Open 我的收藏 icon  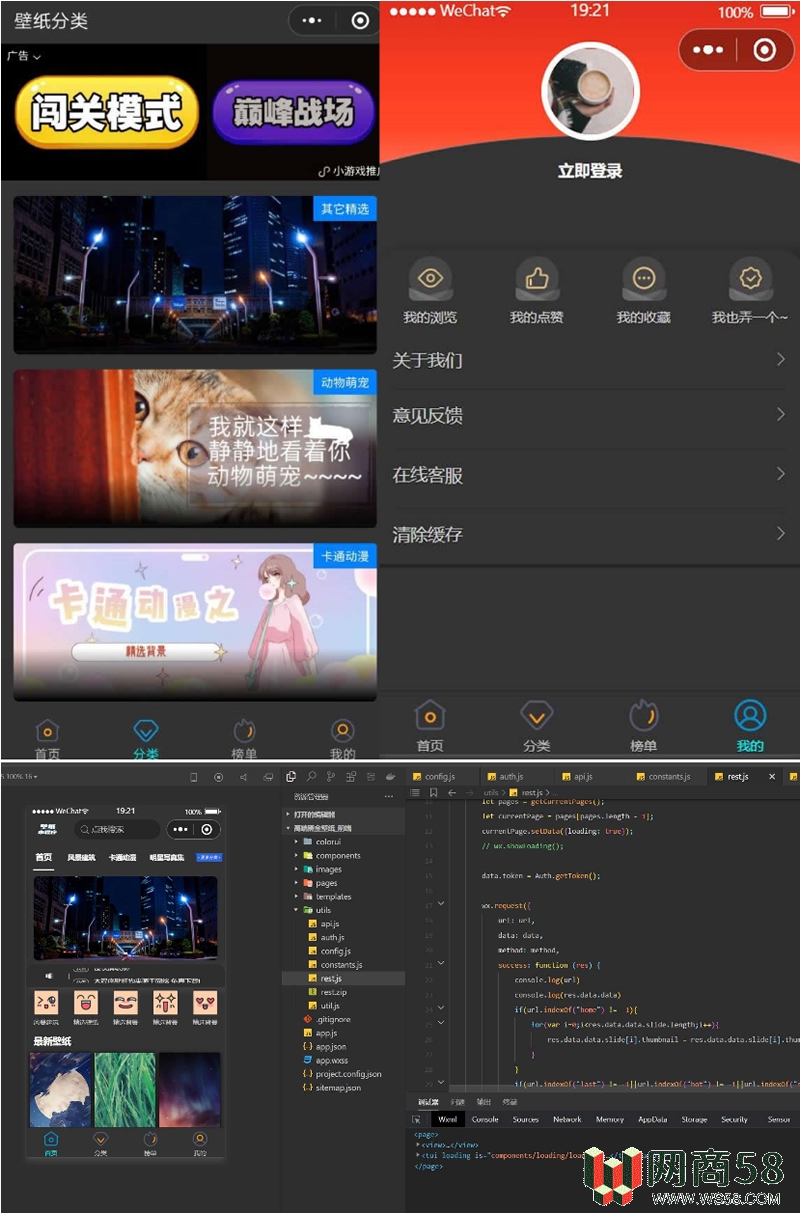[643, 279]
